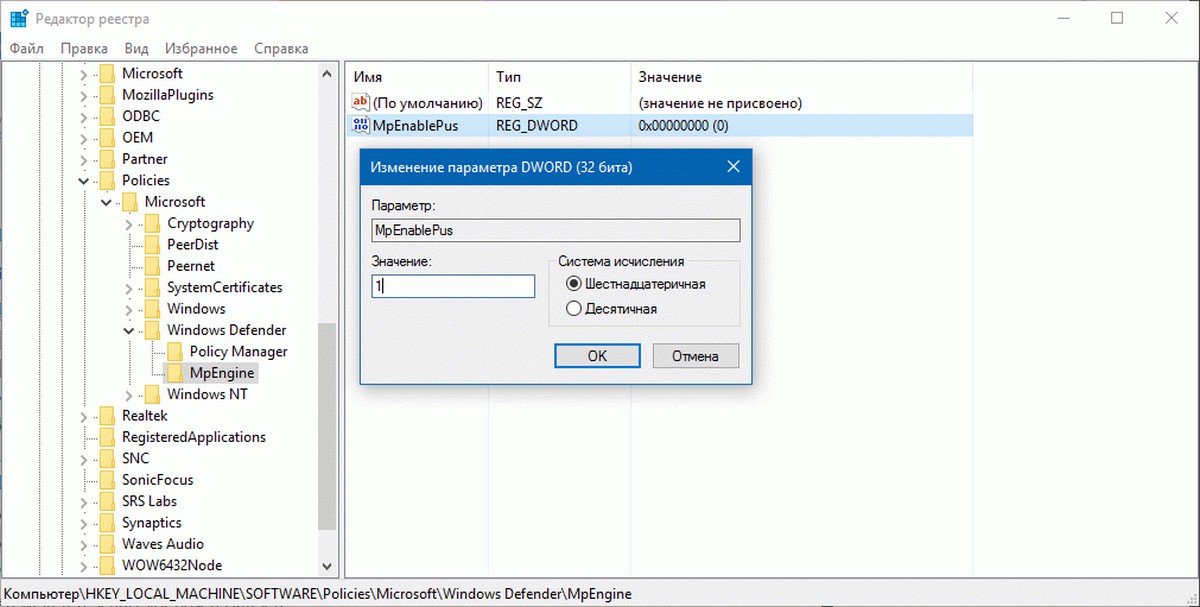This screenshot has height=607, width=1200.
Task: Expand the Realtek tree node
Action: point(83,416)
